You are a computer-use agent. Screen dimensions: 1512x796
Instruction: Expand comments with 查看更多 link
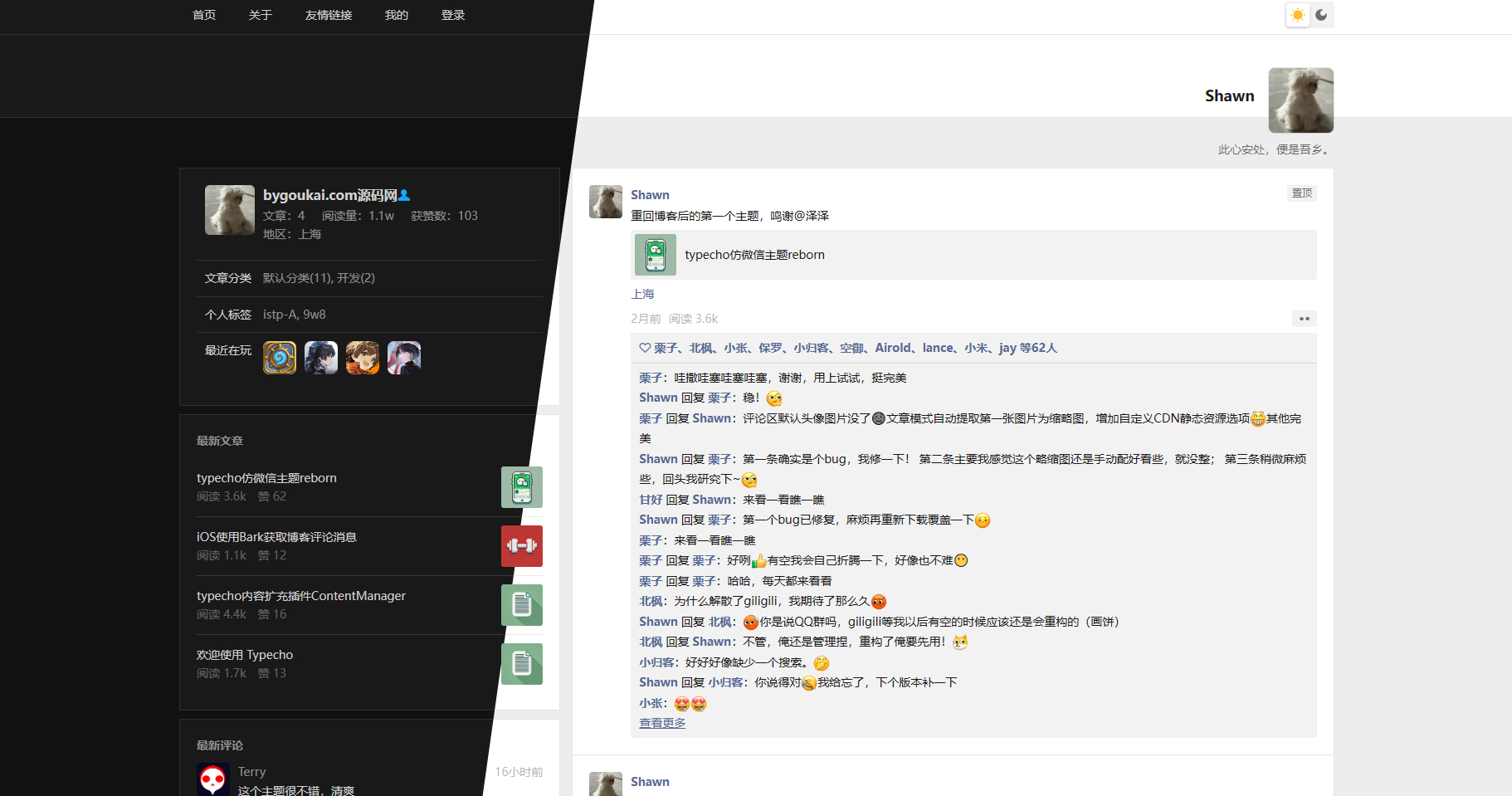coord(662,723)
